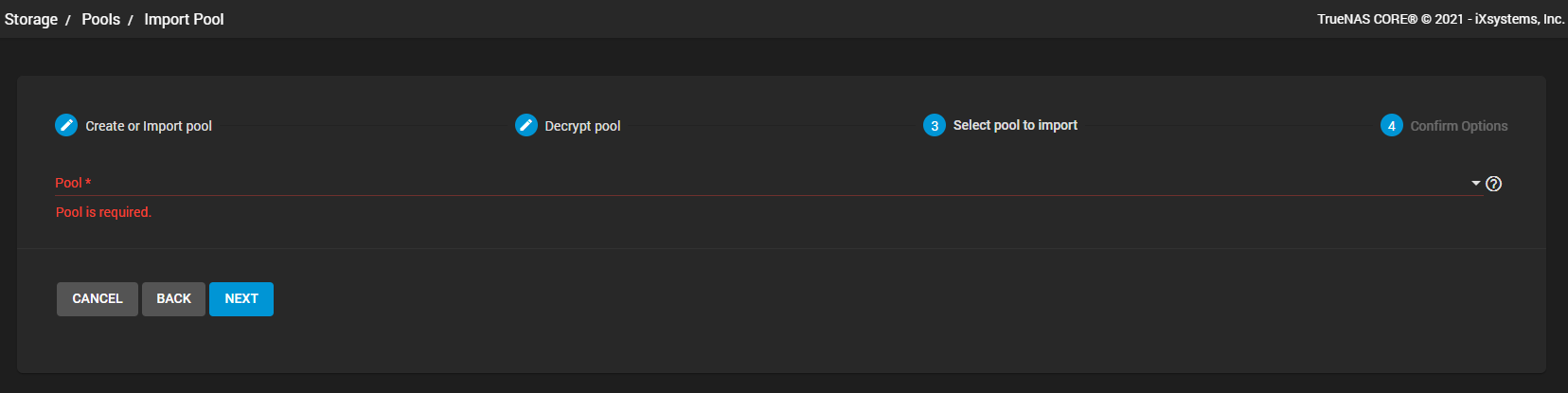Screen dimensions: 1568x393
Task: Click the Pool is required error message
Action: [103, 212]
